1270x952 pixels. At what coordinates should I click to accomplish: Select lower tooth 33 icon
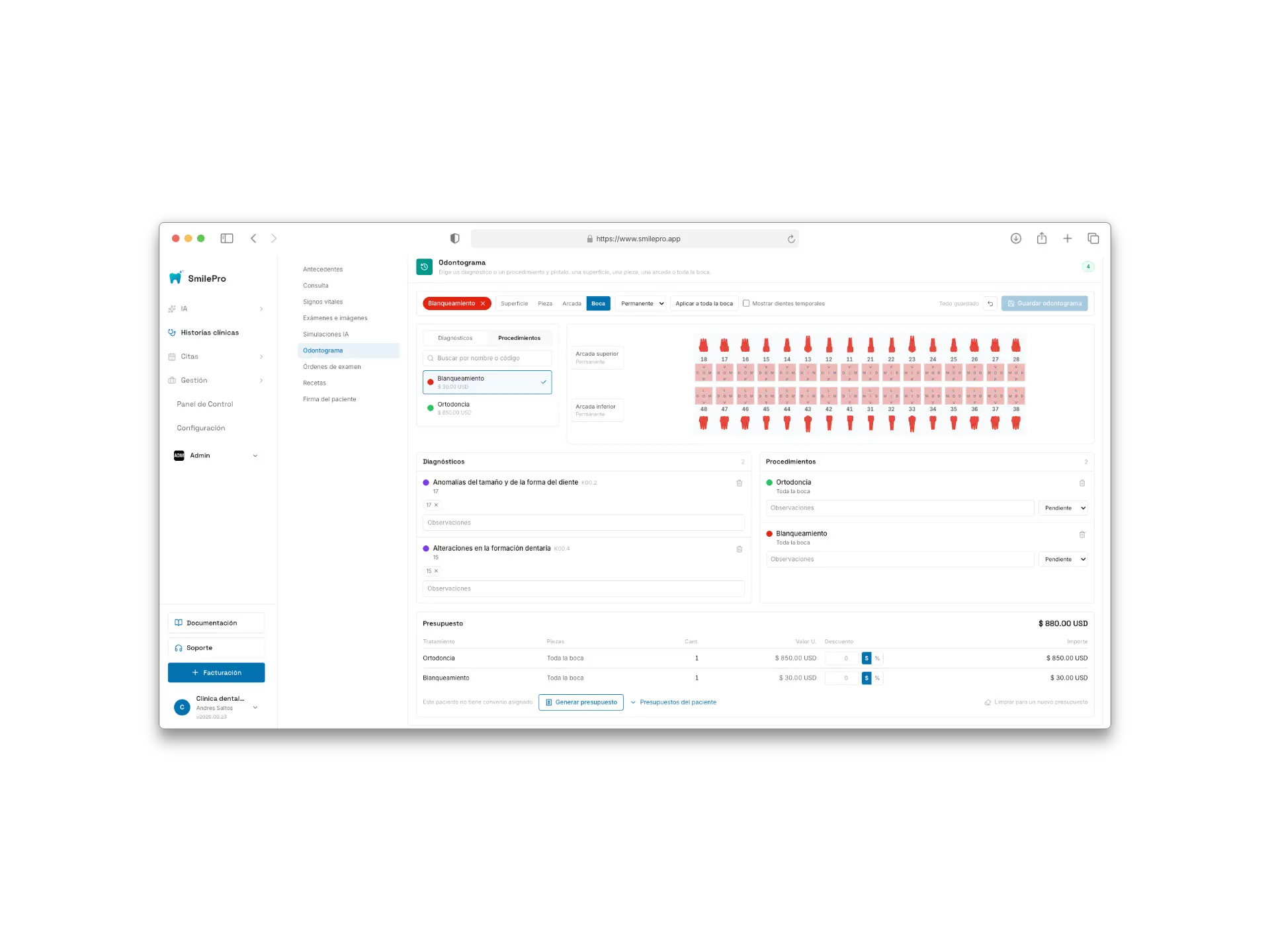tap(912, 424)
